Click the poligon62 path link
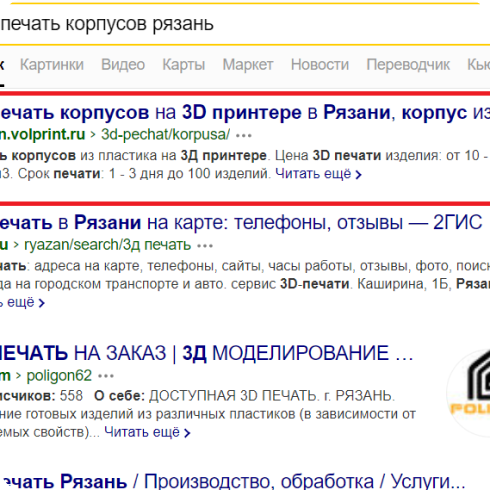The width and height of the screenshot is (490, 490). [x=59, y=376]
